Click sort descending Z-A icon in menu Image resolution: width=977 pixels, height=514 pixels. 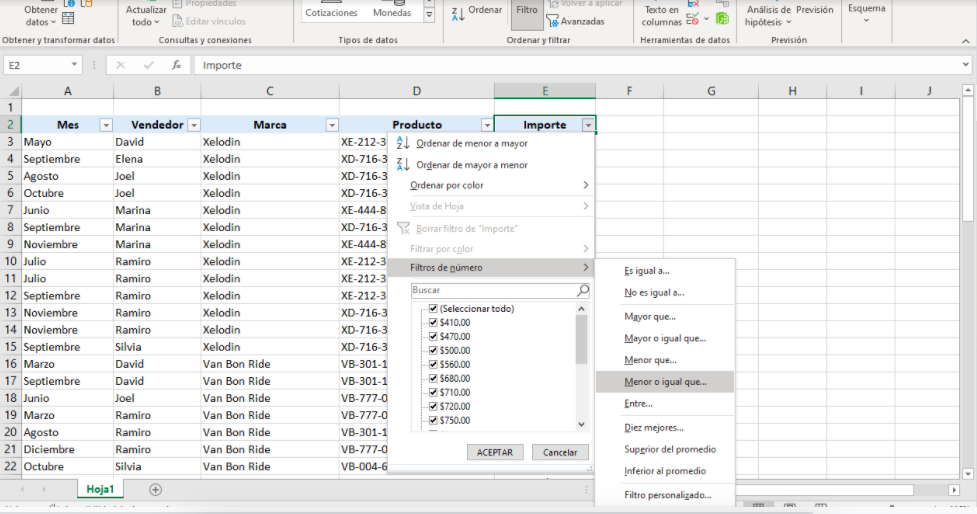[x=403, y=164]
